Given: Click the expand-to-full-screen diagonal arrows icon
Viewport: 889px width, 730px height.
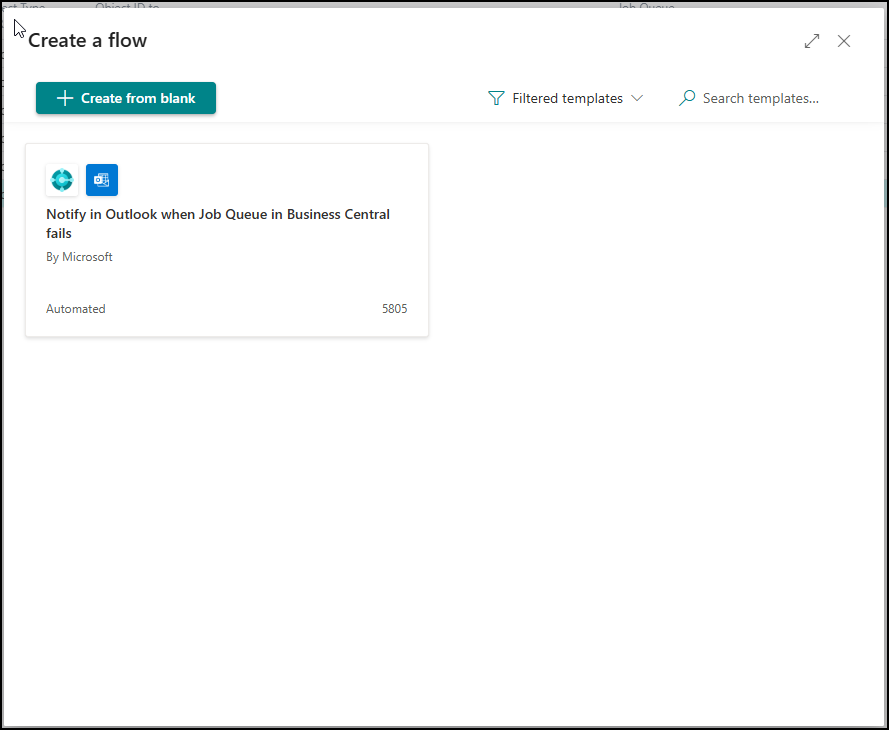Looking at the screenshot, I should pos(811,41).
